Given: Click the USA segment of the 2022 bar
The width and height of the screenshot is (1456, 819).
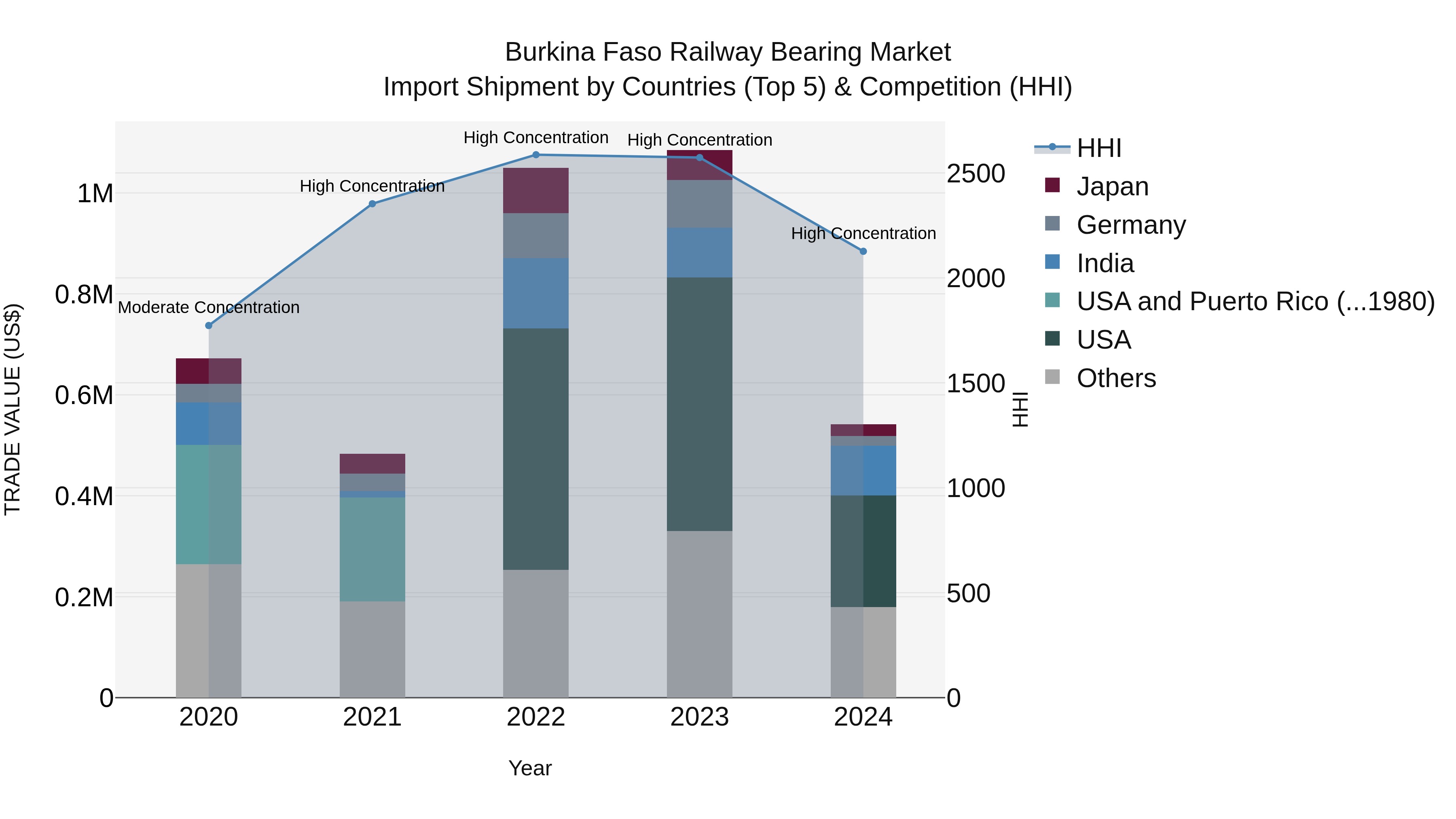Looking at the screenshot, I should pyautogui.click(x=536, y=449).
